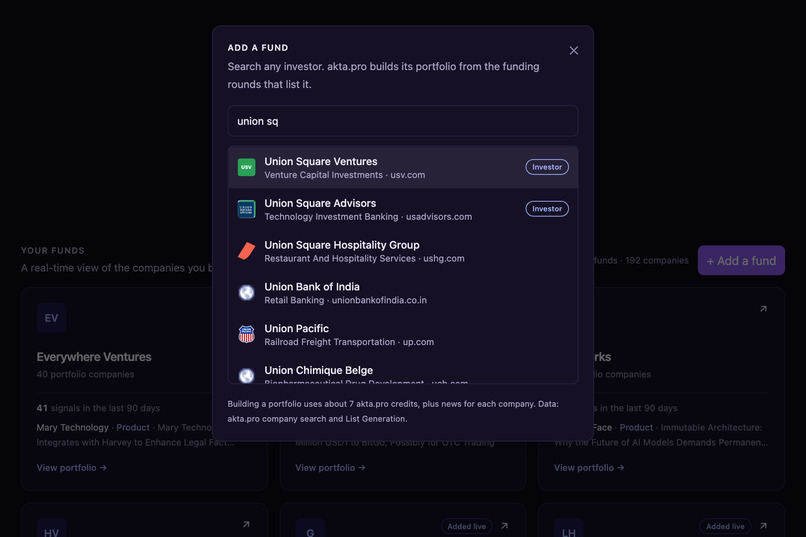This screenshot has width=806, height=537.
Task: Click the Union Square Hospitality Group logo
Action: pyautogui.click(x=246, y=251)
